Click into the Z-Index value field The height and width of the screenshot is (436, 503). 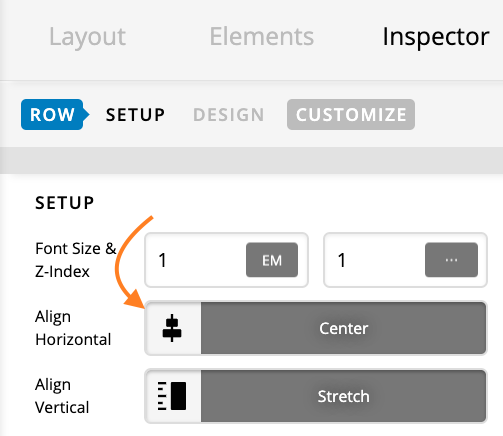pos(374,260)
